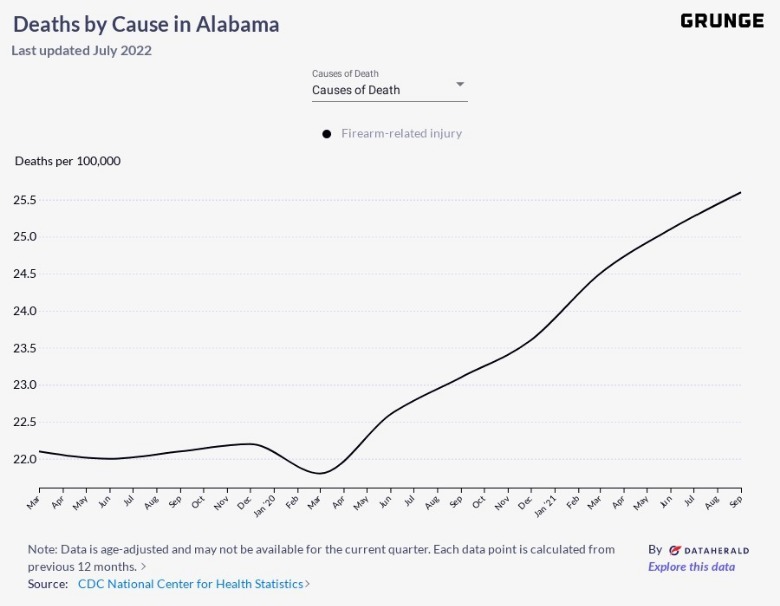Expand the note chevron after "previous 12 months."
Image resolution: width=780 pixels, height=606 pixels.
144,567
